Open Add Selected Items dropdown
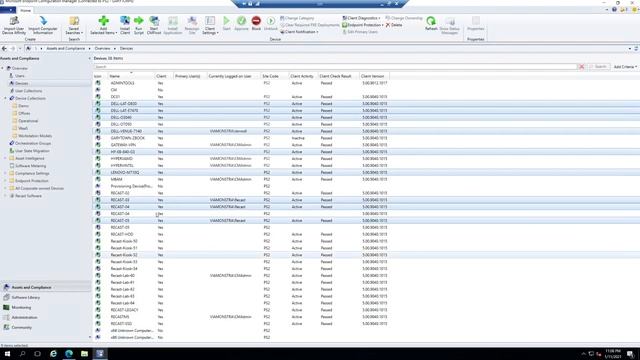Viewport: 640px width, 360px height. pos(103,25)
